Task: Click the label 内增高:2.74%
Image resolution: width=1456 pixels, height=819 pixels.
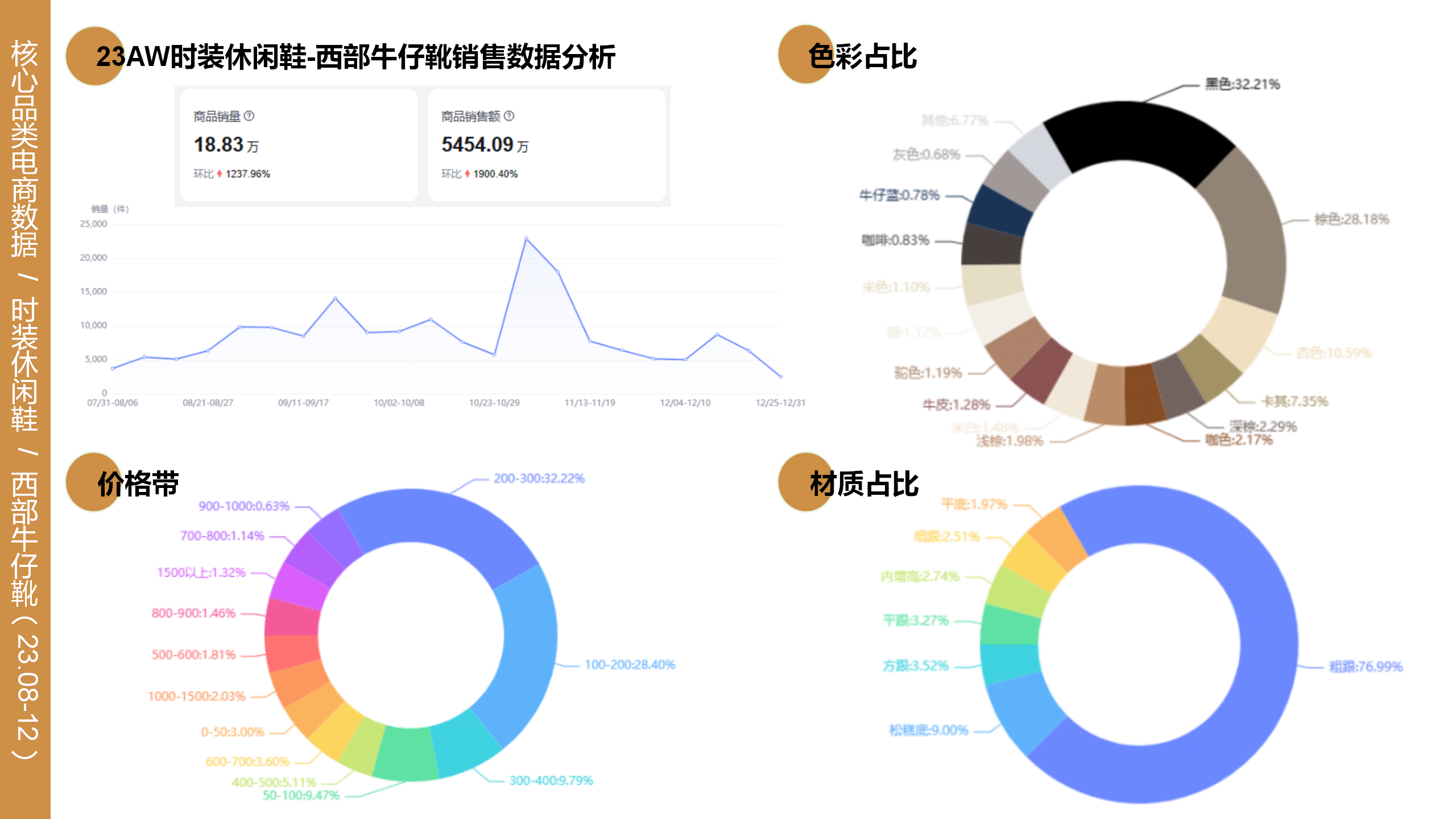Action: pos(920,577)
